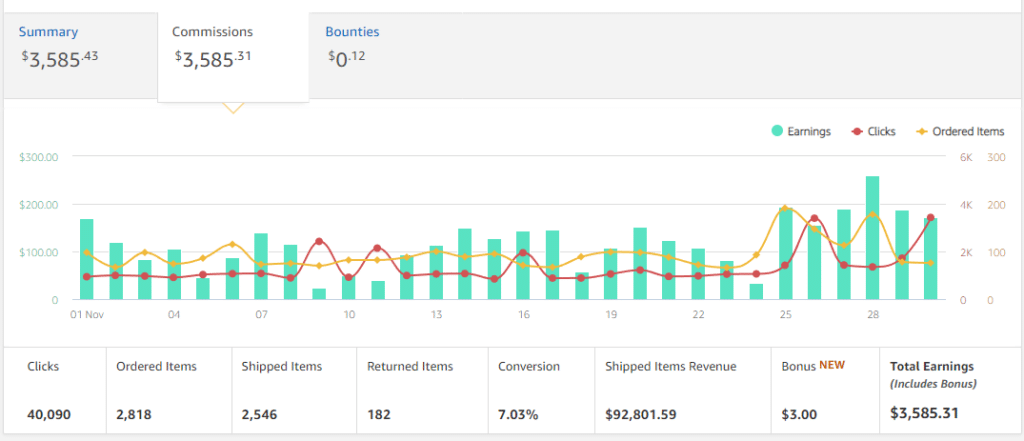Click the Total Earnings value $3,585.31
1024x441 pixels.
[923, 413]
